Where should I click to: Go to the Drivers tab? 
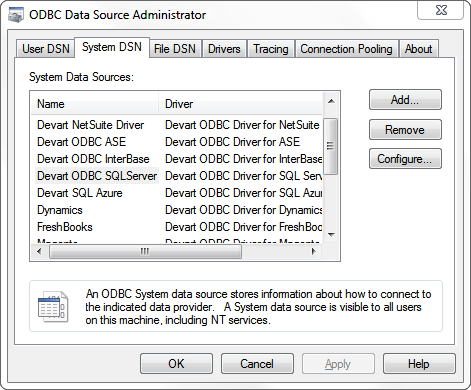pos(224,49)
